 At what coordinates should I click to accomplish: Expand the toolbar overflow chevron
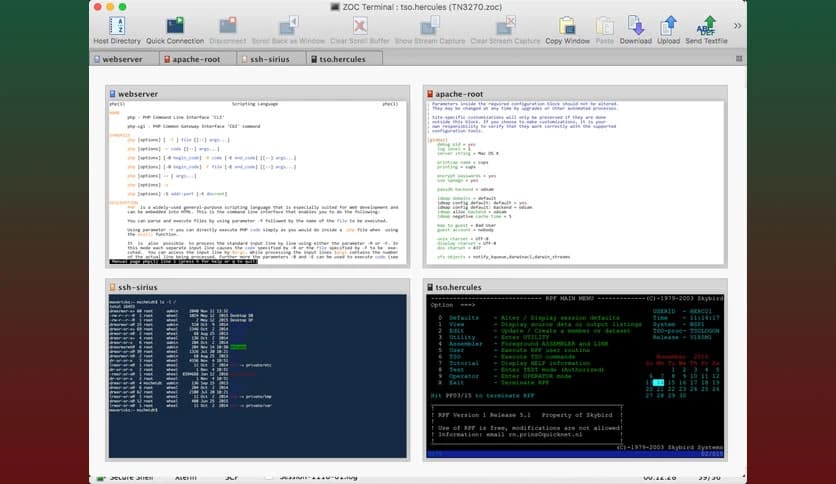(738, 25)
